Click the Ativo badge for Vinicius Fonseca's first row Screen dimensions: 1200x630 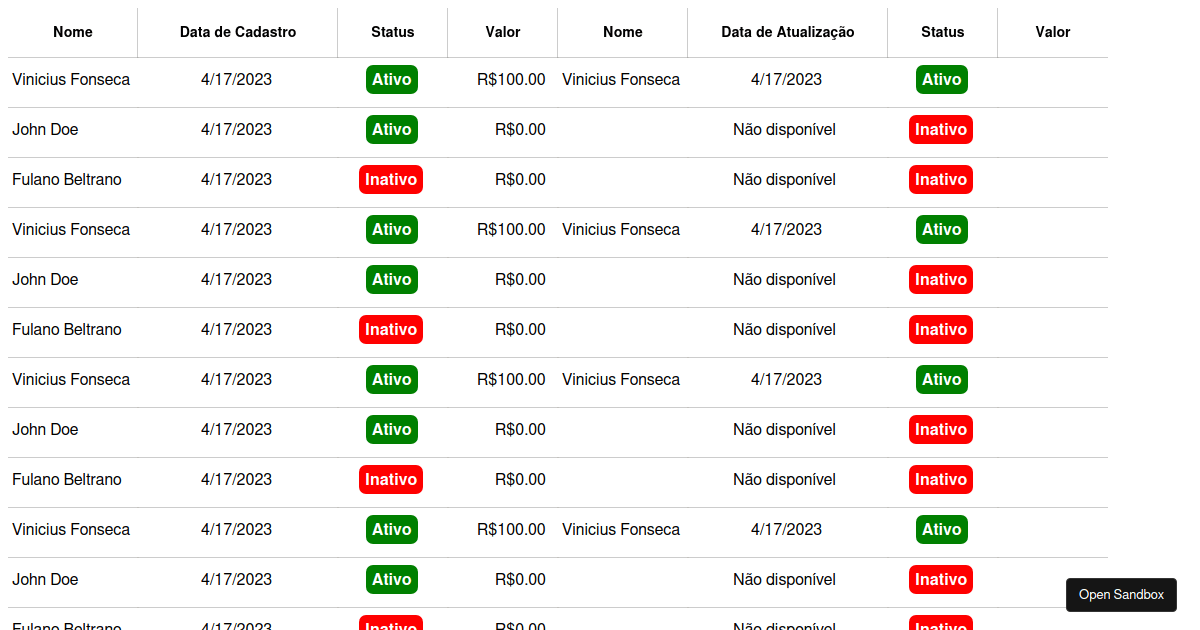[391, 79]
